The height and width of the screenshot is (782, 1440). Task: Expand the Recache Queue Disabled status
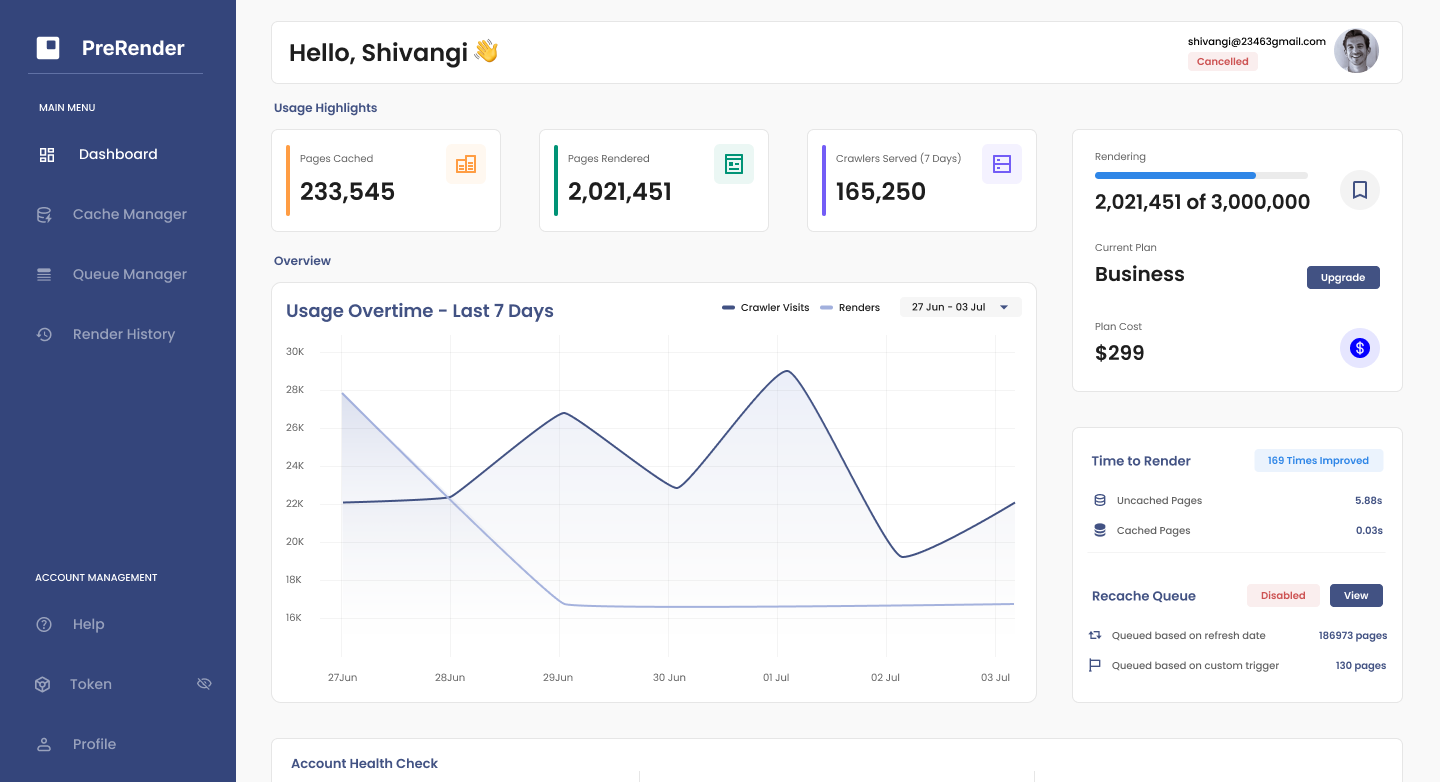tap(1283, 595)
